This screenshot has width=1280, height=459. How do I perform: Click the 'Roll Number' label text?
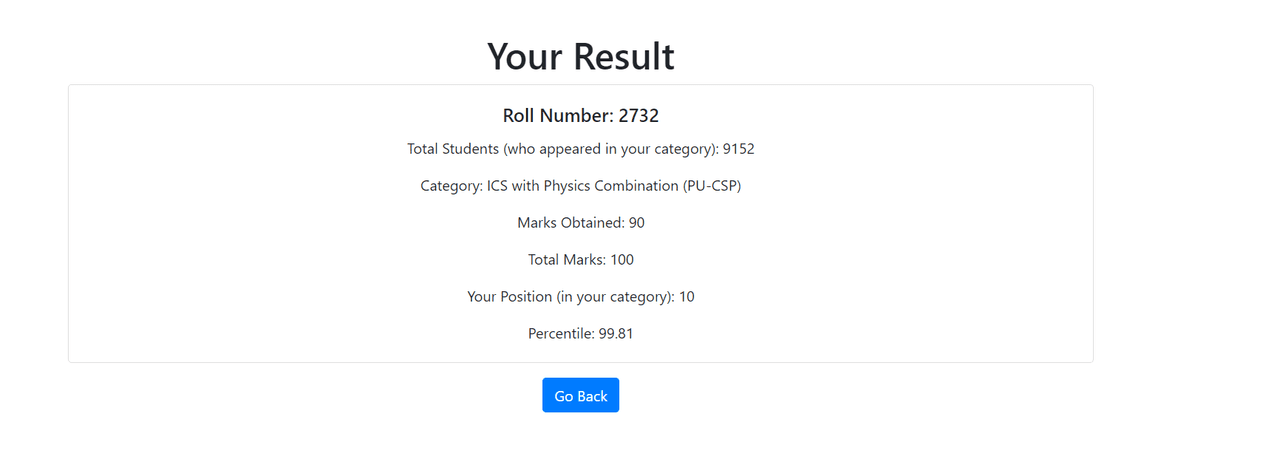[557, 116]
